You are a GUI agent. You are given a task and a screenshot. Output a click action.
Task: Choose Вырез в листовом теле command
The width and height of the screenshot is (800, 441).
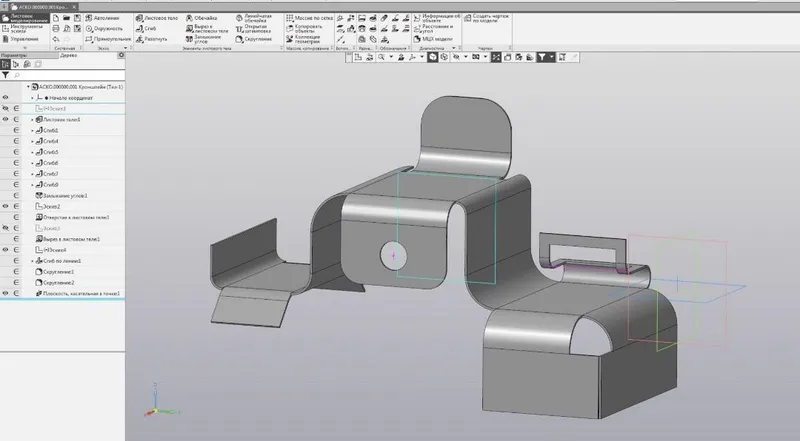point(207,29)
